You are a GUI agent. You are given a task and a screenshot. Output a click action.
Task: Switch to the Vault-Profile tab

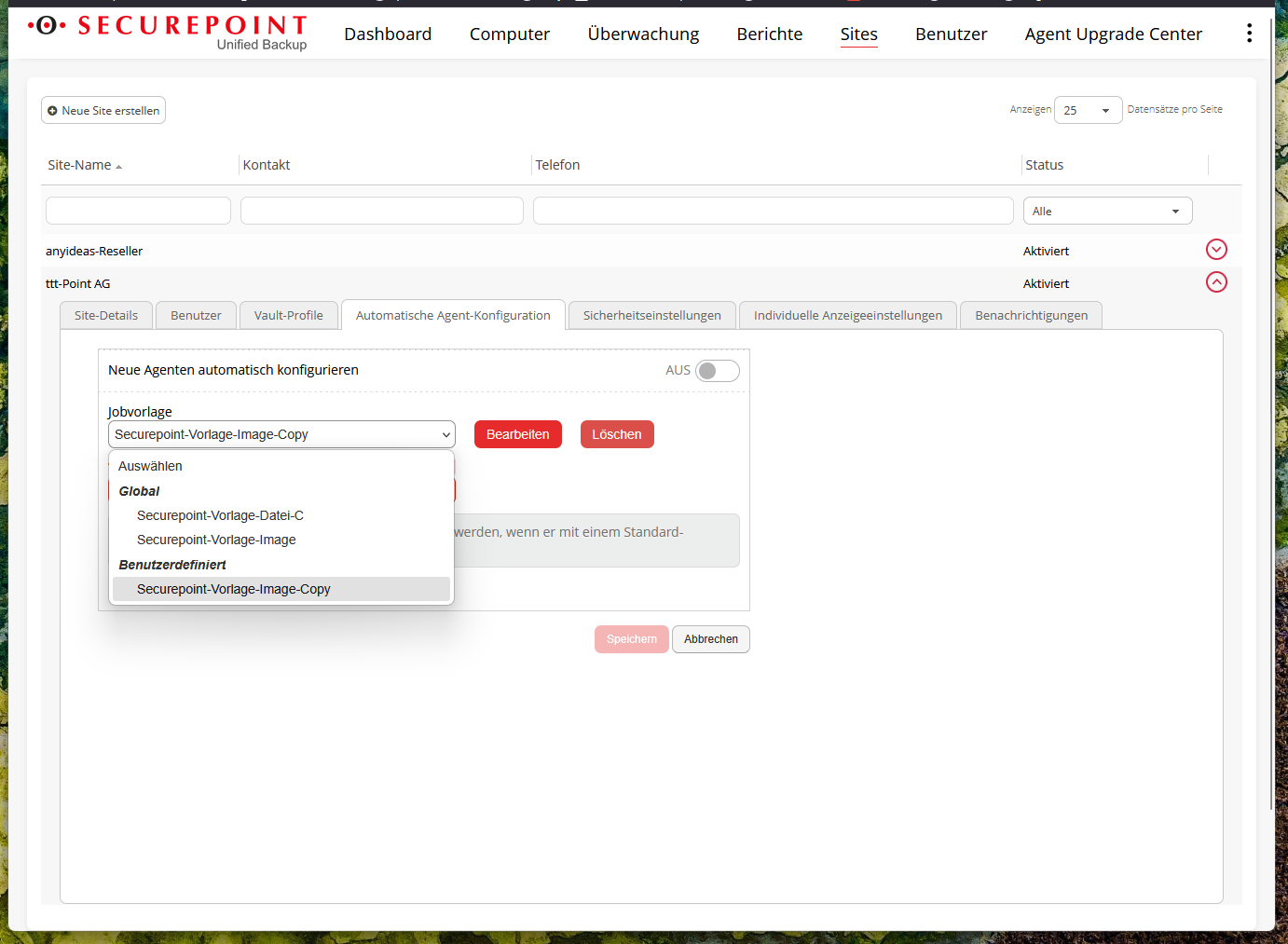(288, 316)
